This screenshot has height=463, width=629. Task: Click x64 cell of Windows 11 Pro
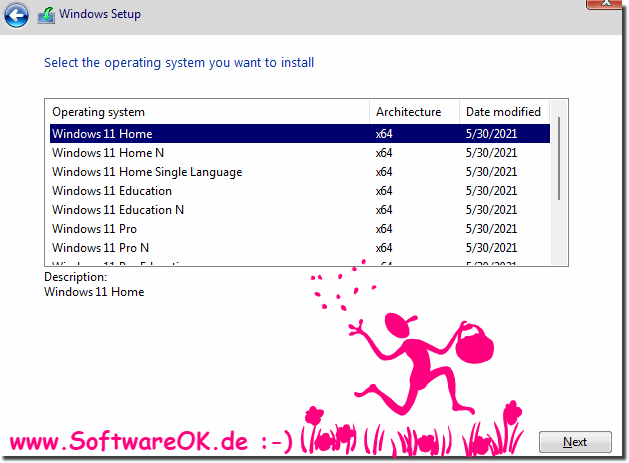point(384,229)
